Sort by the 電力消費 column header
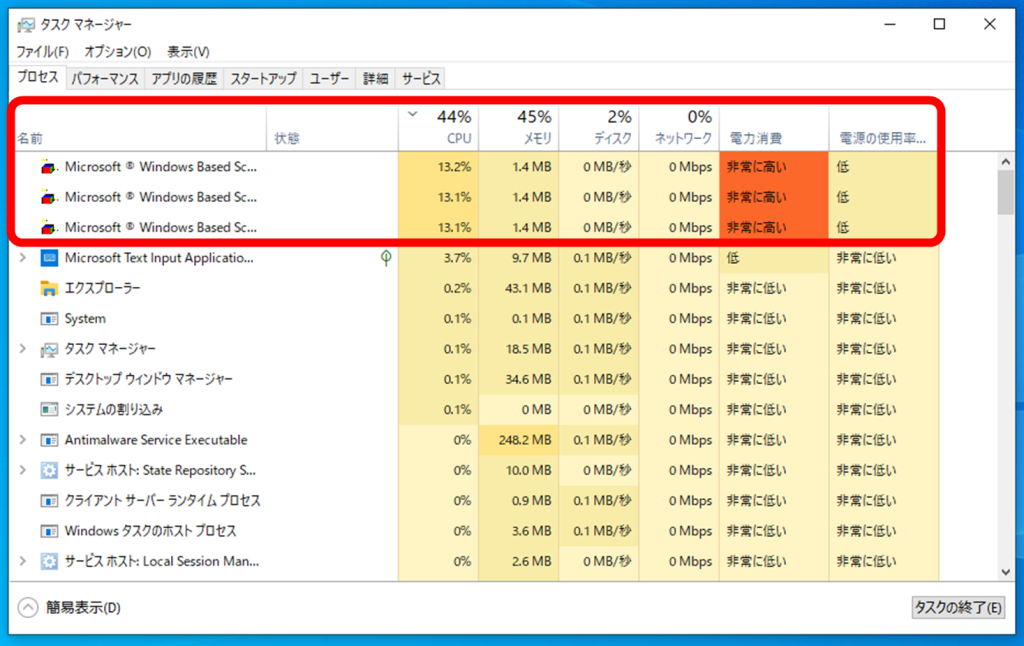This screenshot has width=1024, height=646. click(774, 128)
